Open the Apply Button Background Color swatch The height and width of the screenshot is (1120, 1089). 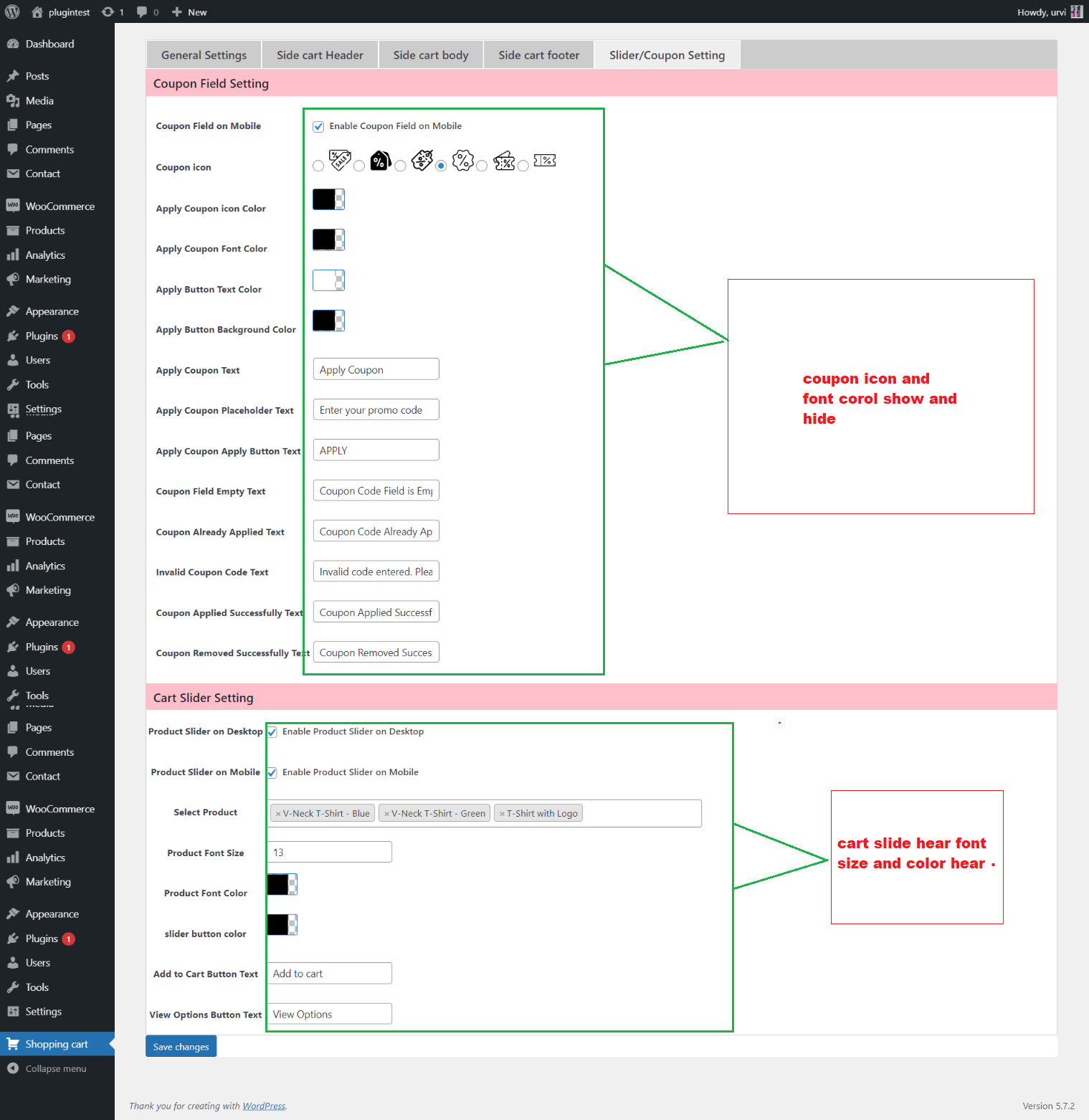click(328, 321)
